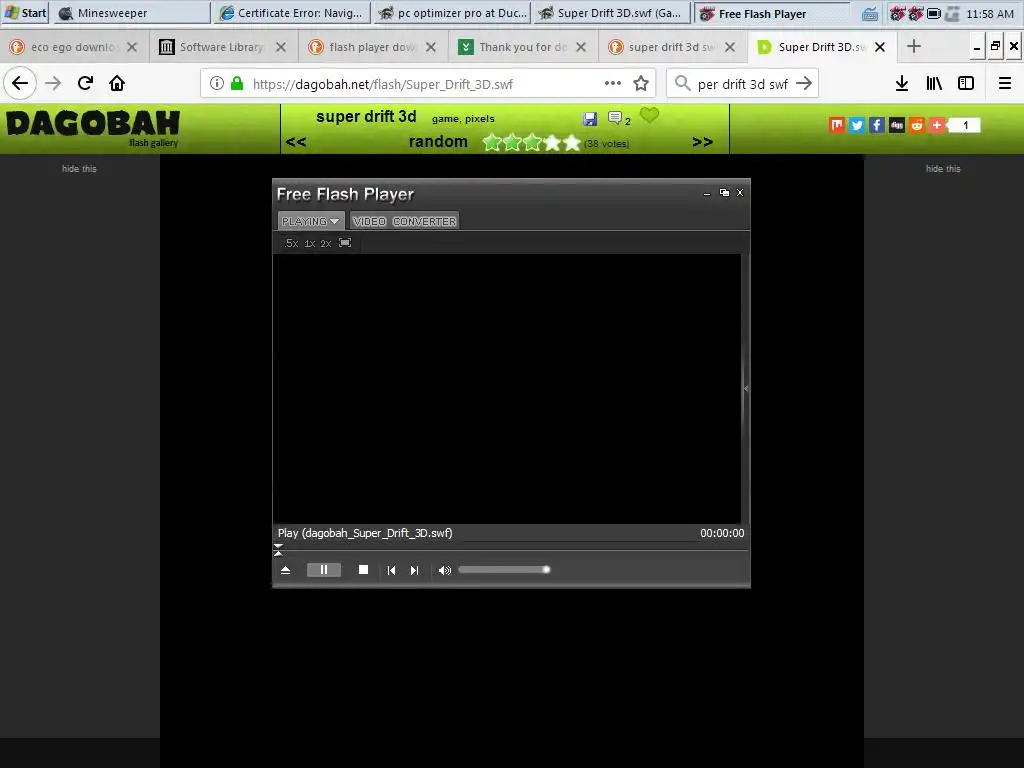Open the Start menu
Image resolution: width=1024 pixels, height=768 pixels.
tap(25, 13)
